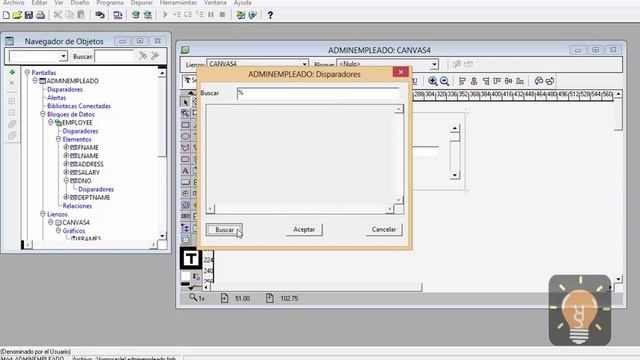Click the Delete X icon in Navigator sidebar
The width and height of the screenshot is (640, 360).
coord(12,83)
